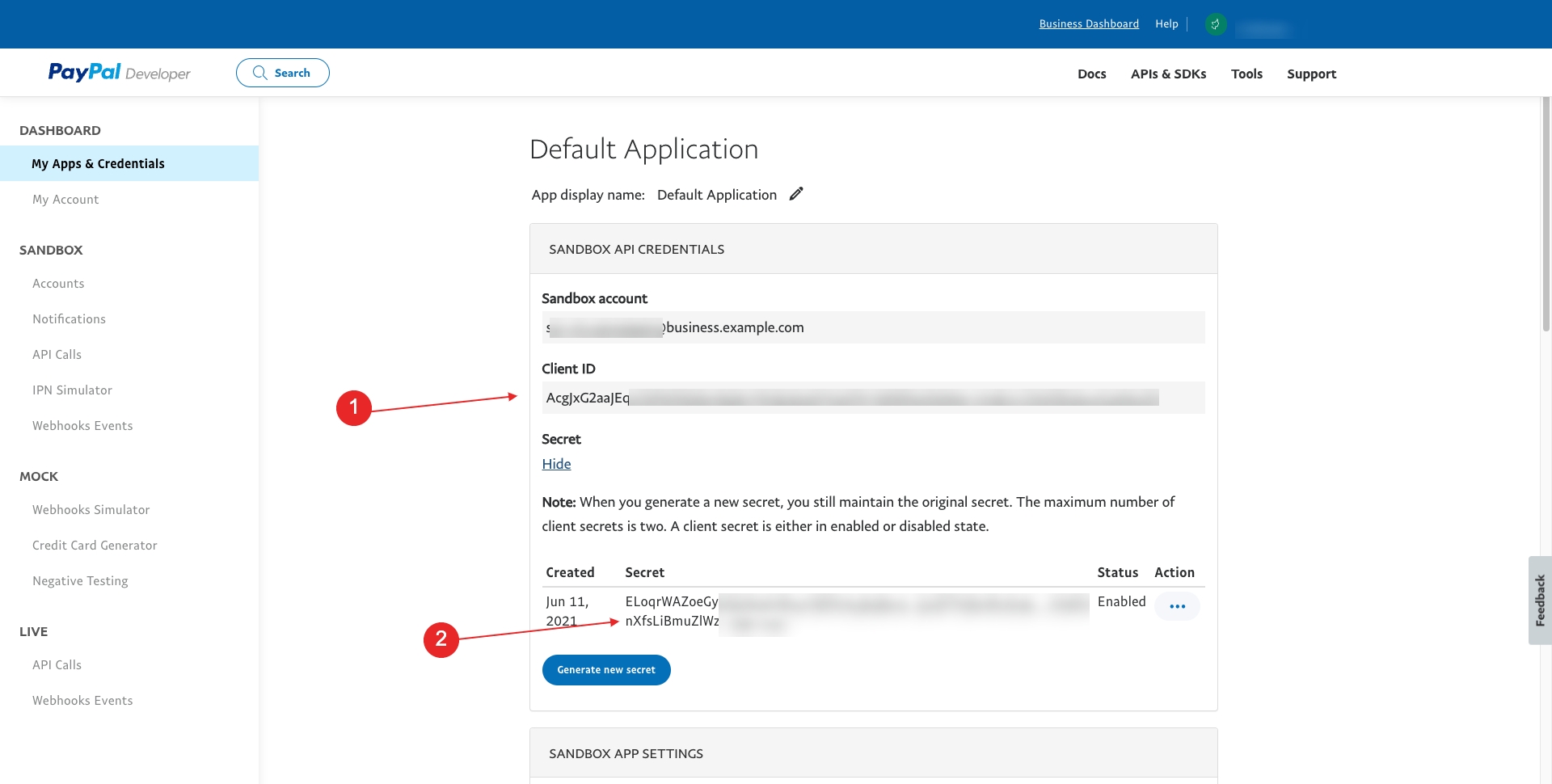This screenshot has width=1552, height=784.
Task: Click the green profile avatar icon
Action: pyautogui.click(x=1215, y=24)
